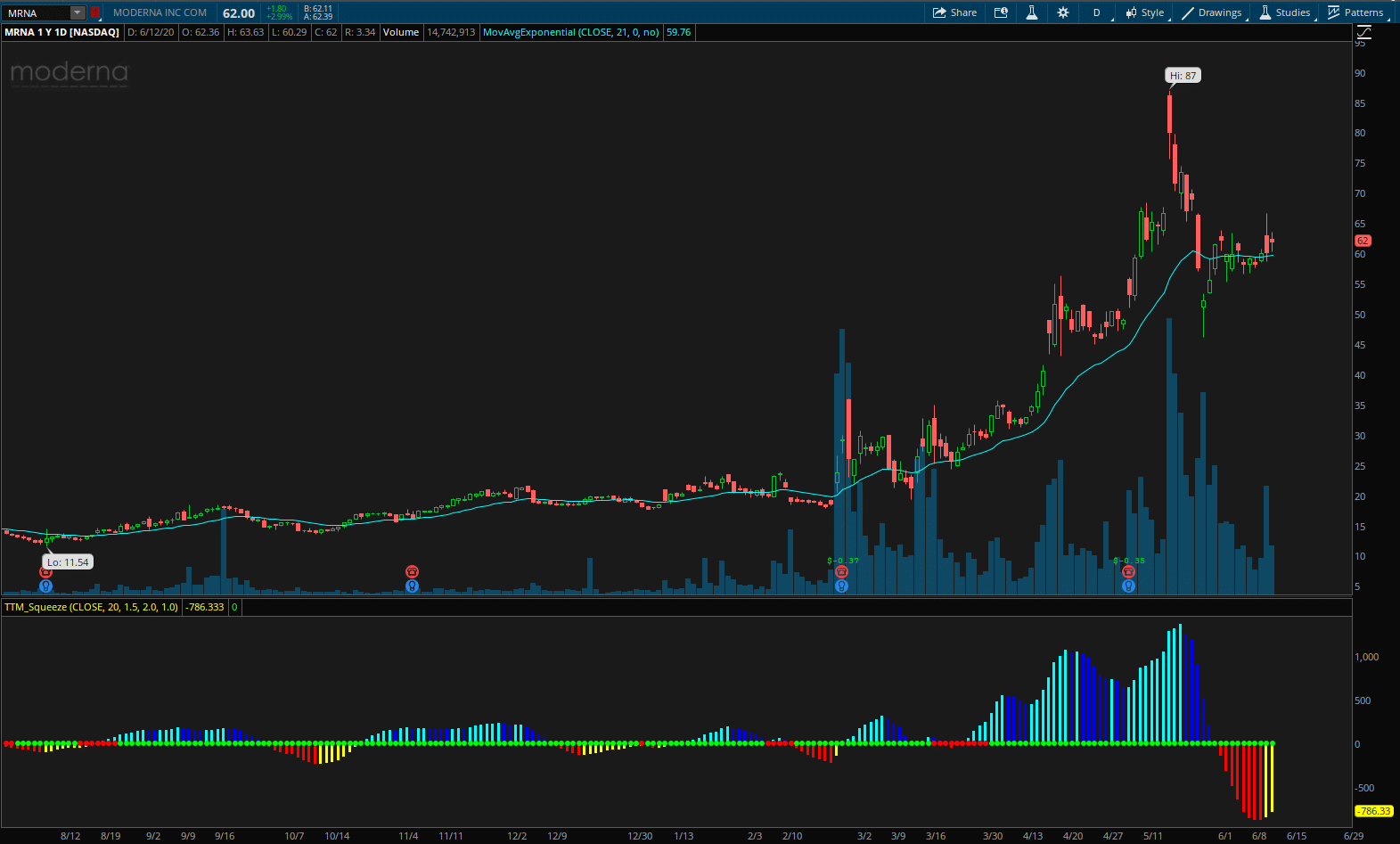The height and width of the screenshot is (844, 1400).
Task: Click the R: 3.34 range value
Action: tap(360, 32)
